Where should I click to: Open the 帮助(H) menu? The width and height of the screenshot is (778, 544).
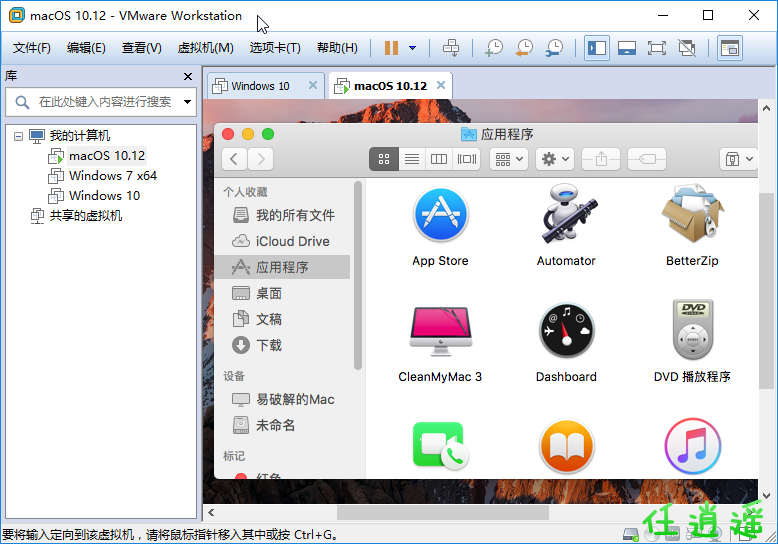coord(337,48)
